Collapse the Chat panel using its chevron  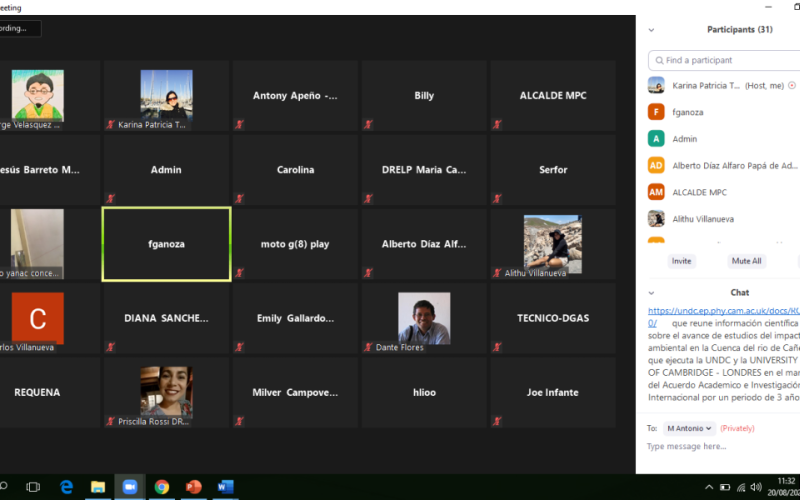pyautogui.click(x=652, y=293)
